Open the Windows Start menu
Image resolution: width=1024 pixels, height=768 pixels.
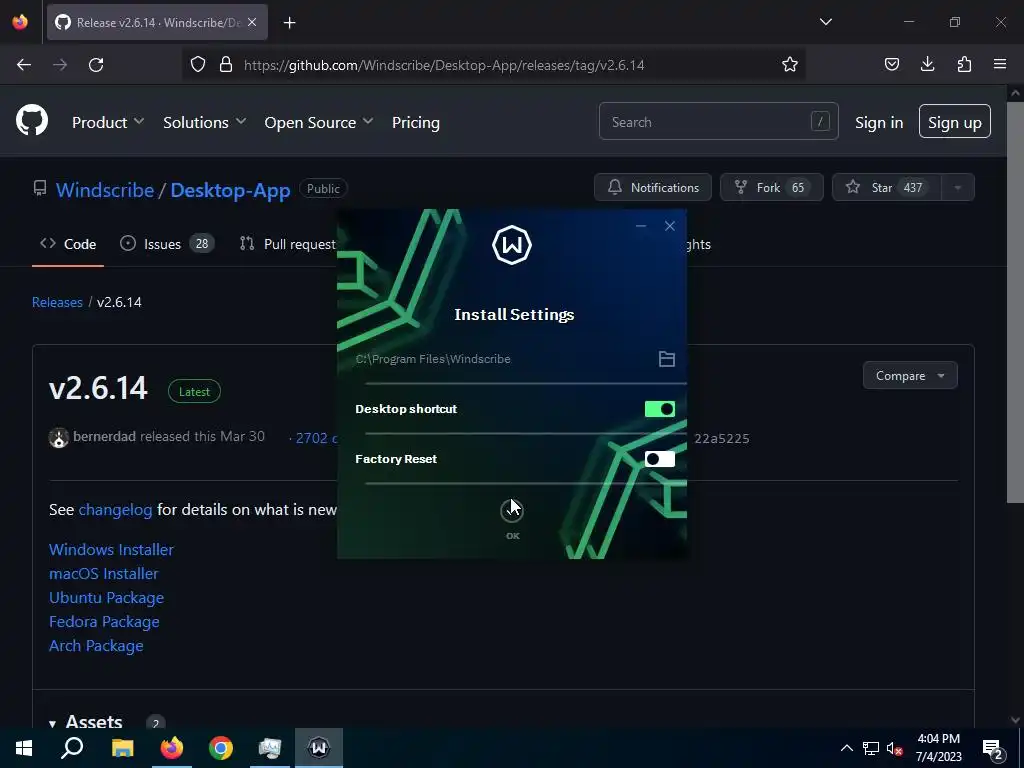[24, 748]
